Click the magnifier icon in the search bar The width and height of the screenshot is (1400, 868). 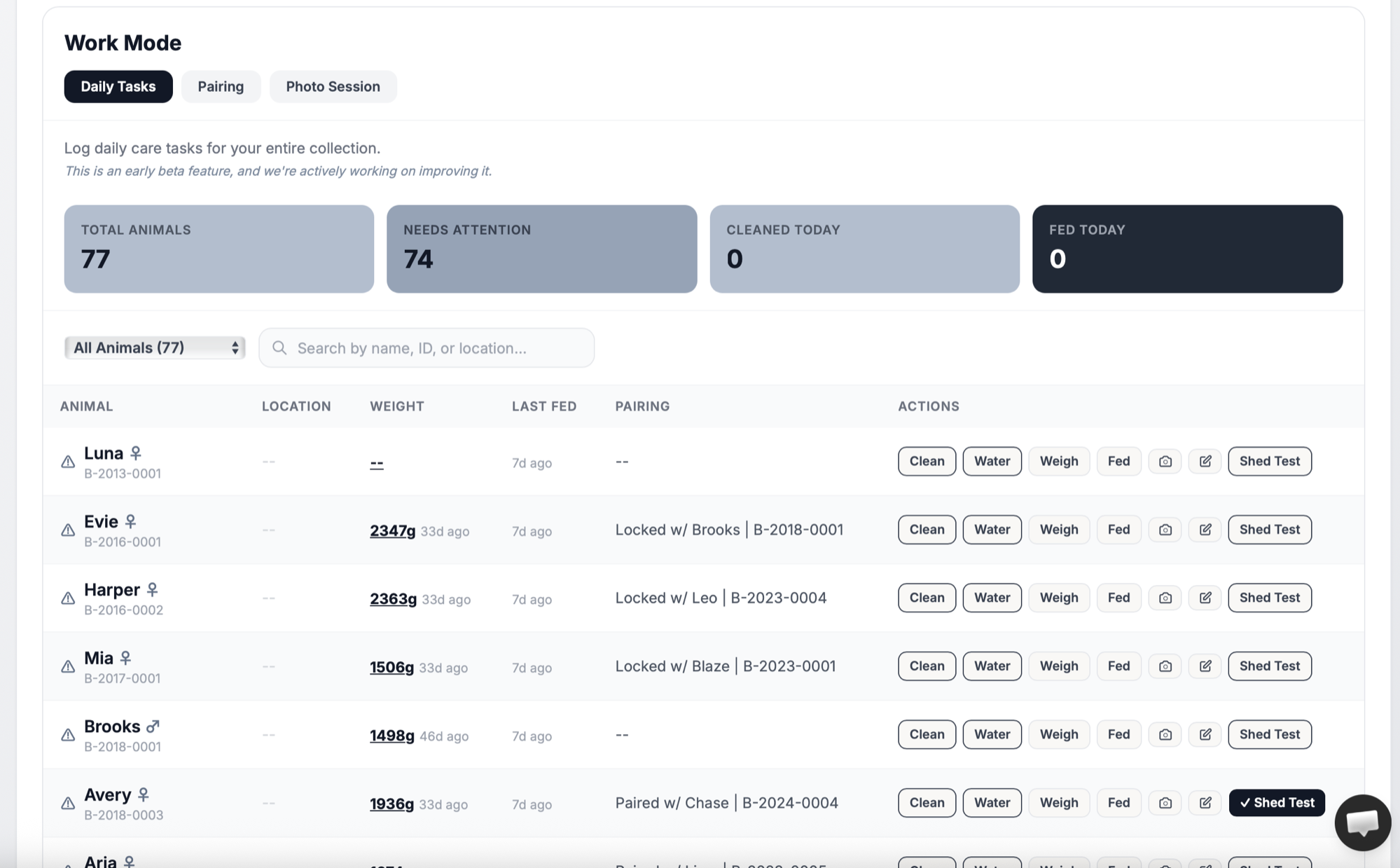coord(280,347)
